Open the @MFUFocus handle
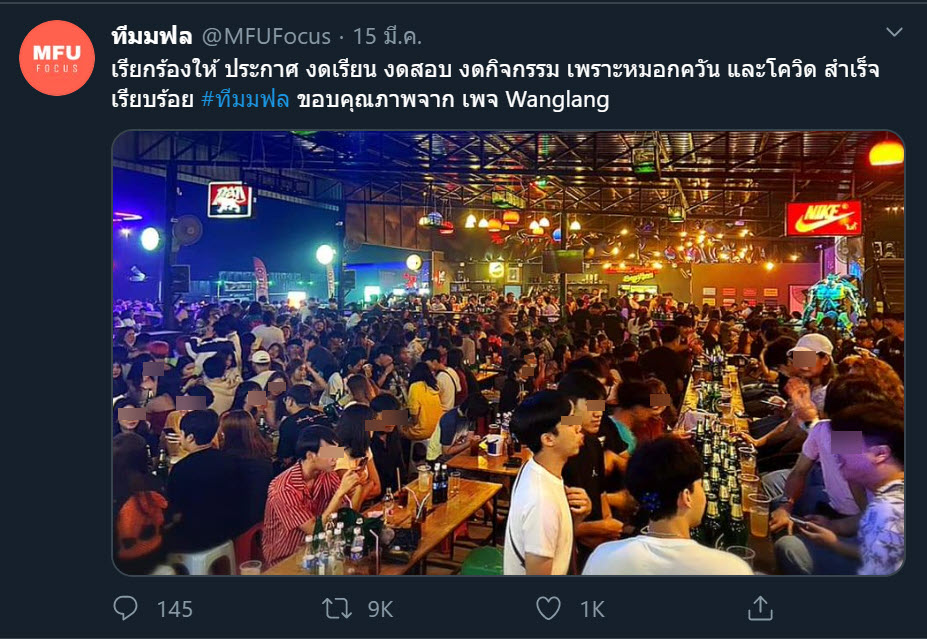 pyautogui.click(x=266, y=37)
